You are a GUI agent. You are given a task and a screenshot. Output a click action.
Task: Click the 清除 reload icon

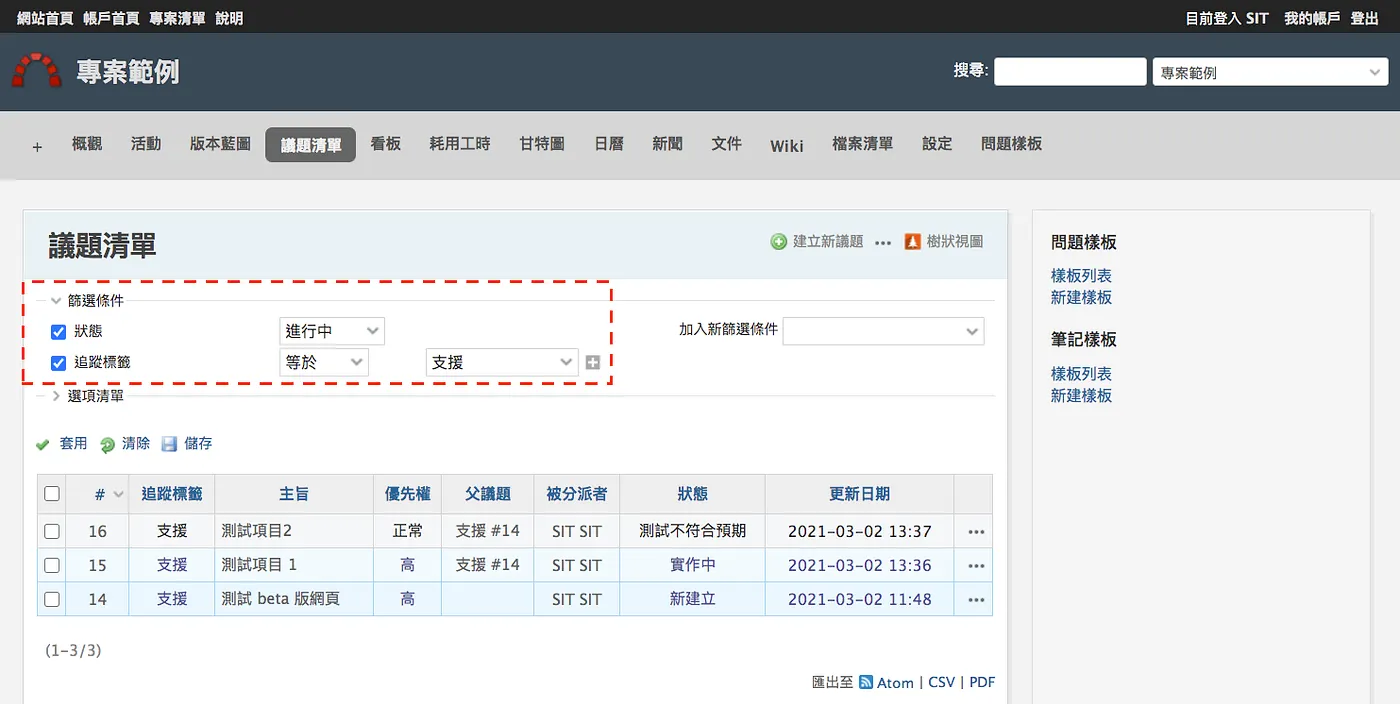click(x=107, y=444)
